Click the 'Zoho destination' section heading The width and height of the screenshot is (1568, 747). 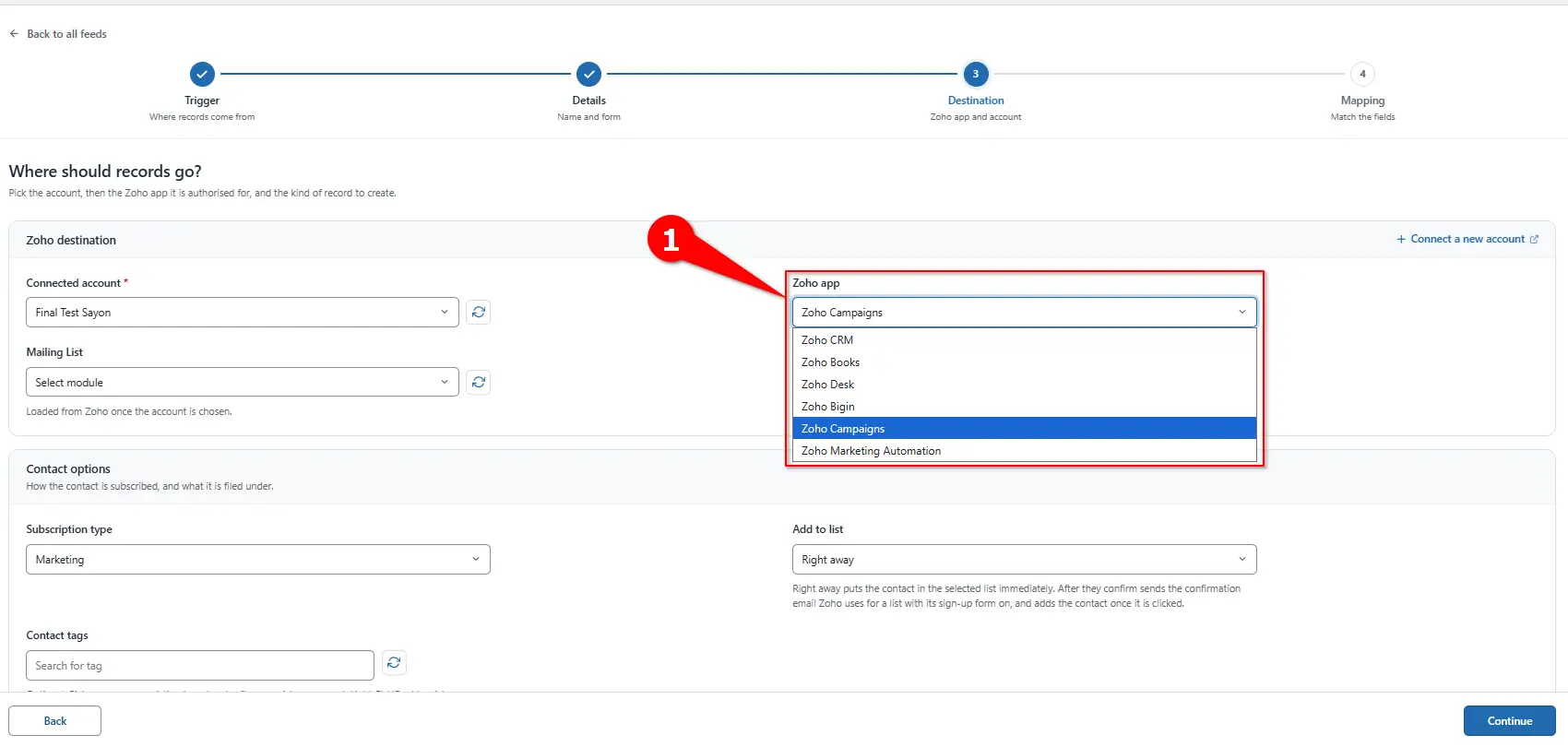[71, 240]
